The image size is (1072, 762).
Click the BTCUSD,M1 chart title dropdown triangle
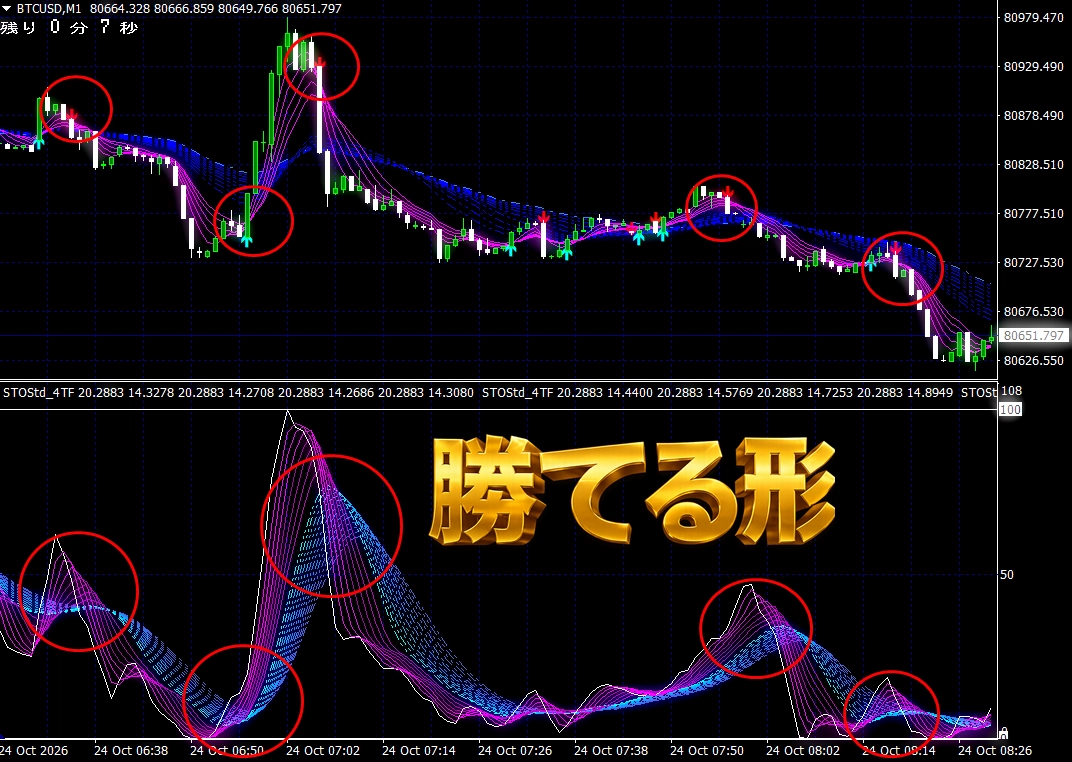click(6, 9)
